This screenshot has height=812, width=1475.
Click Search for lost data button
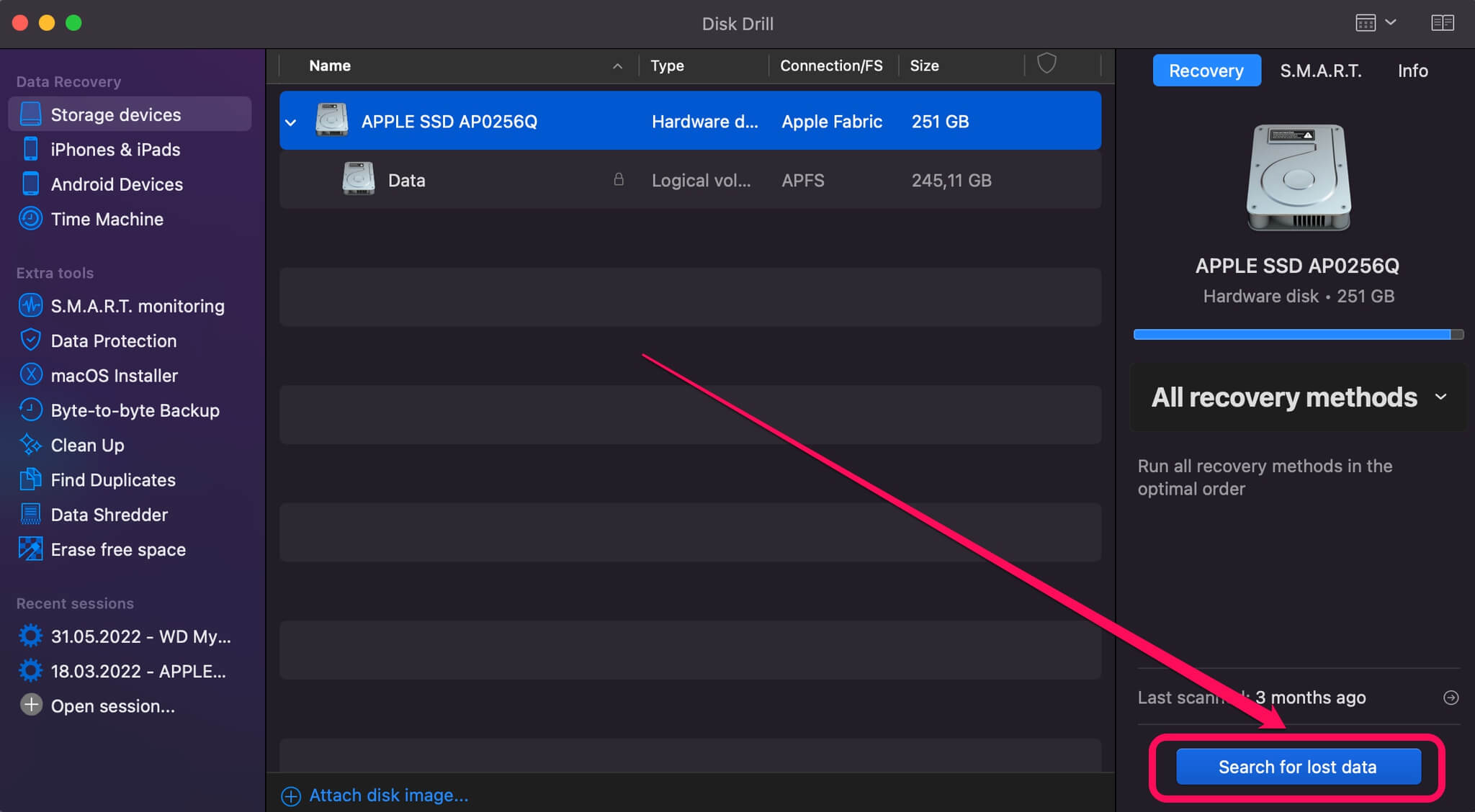coord(1298,767)
